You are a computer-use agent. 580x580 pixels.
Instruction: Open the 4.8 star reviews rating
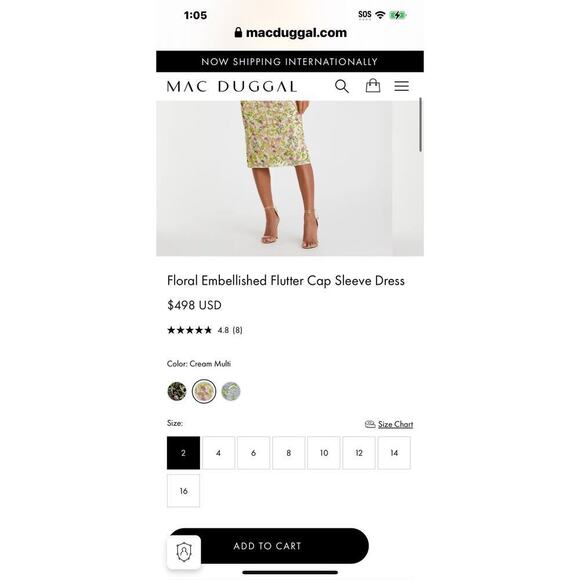pyautogui.click(x=205, y=330)
